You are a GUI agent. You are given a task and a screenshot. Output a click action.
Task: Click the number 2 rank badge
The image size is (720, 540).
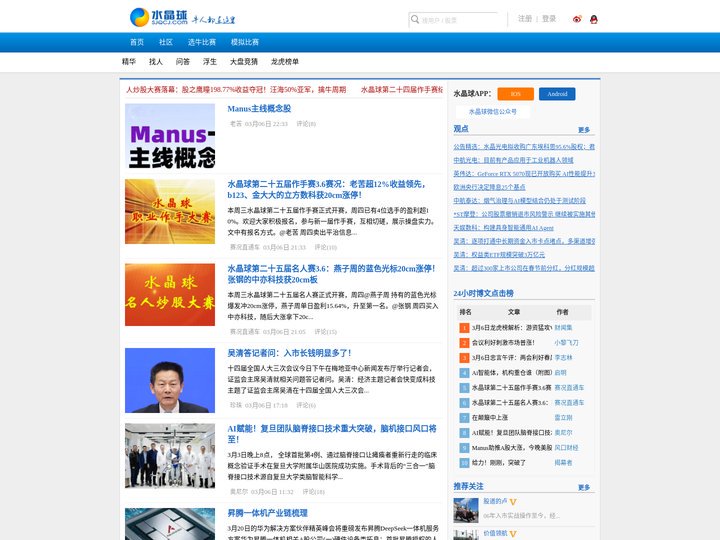point(464,343)
